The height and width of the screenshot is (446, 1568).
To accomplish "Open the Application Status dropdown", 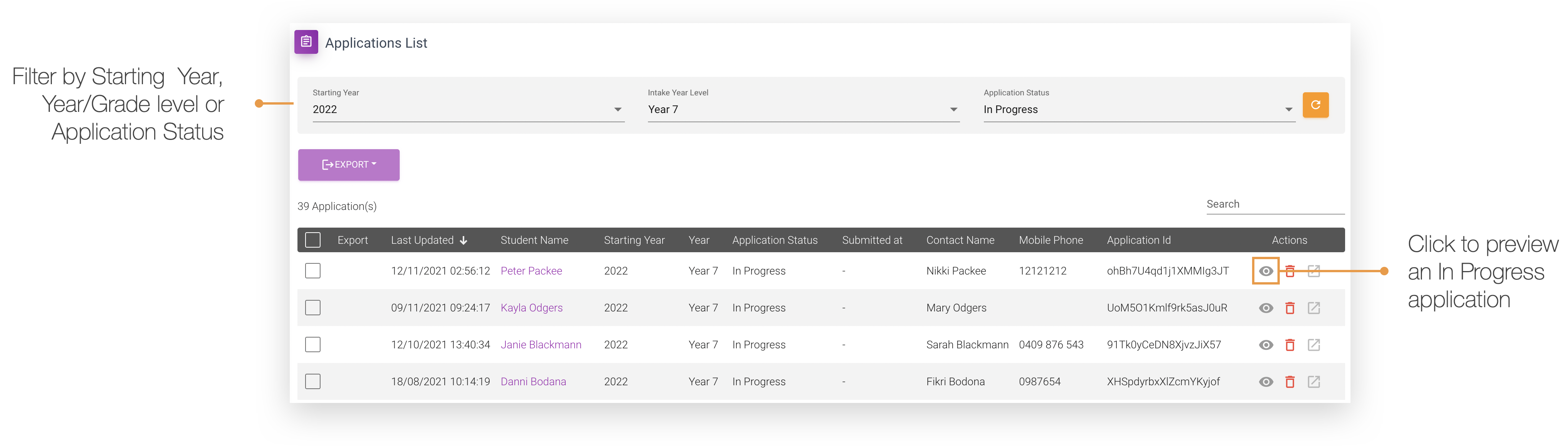I will coord(1139,110).
